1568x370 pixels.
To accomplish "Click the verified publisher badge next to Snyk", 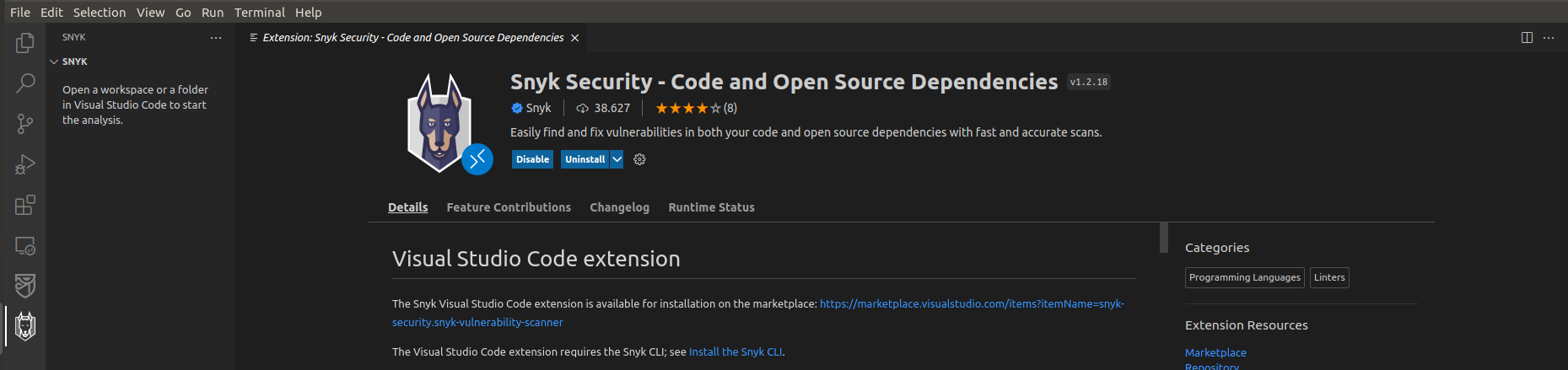I will click(x=517, y=108).
